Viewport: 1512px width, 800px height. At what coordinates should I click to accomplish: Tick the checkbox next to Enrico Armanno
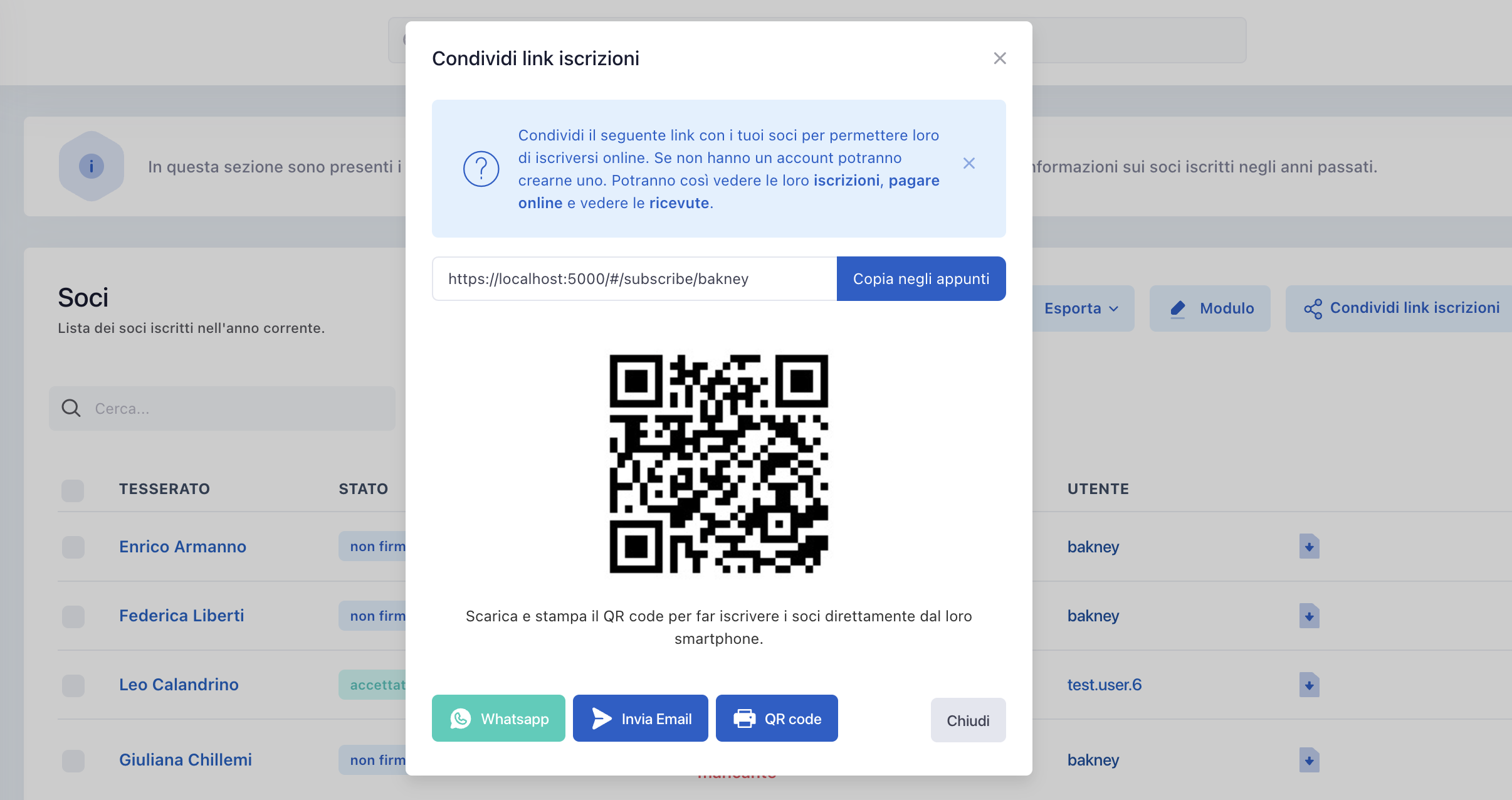click(x=73, y=547)
